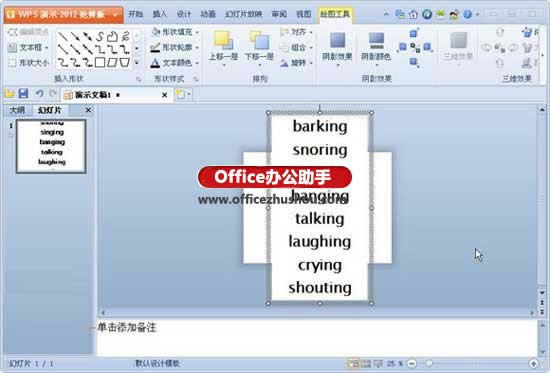Redo the action

click(53, 94)
